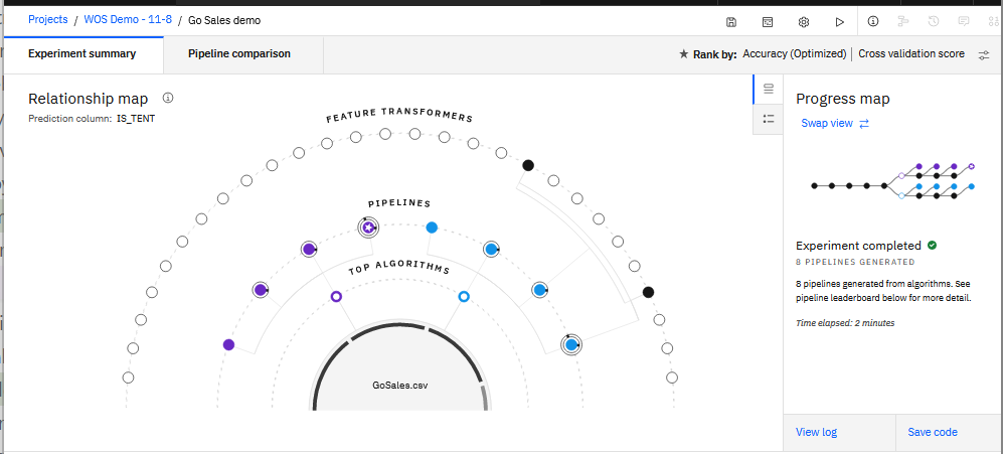Click the Swap view link

pos(835,123)
